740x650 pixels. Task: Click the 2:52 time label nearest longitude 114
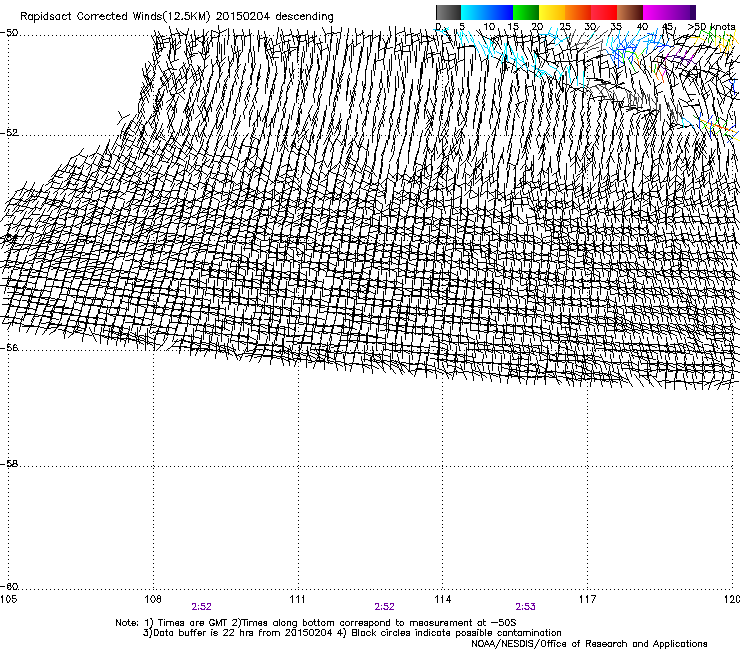384,607
